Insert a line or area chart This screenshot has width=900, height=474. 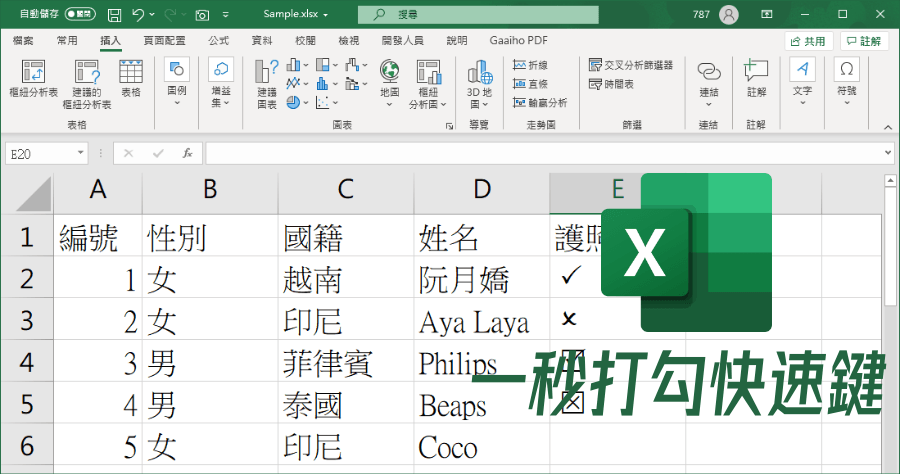[297, 84]
